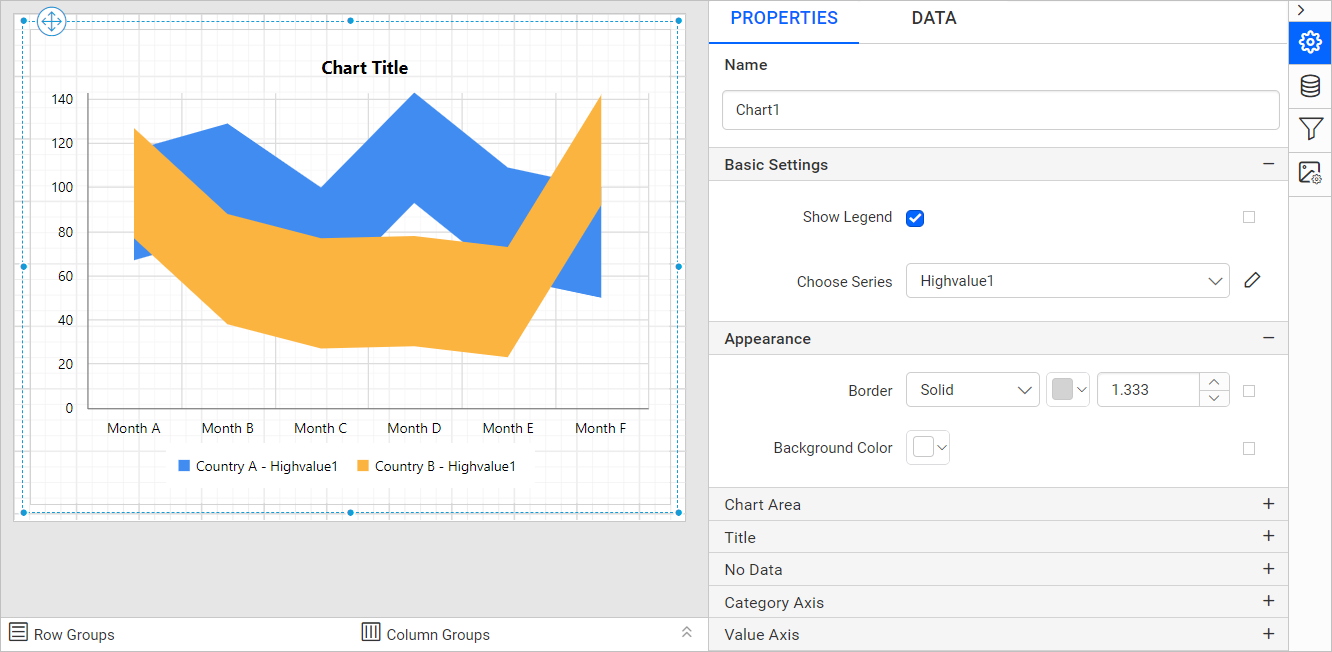Click the Month B axis label
This screenshot has height=652, width=1332.
(x=228, y=428)
